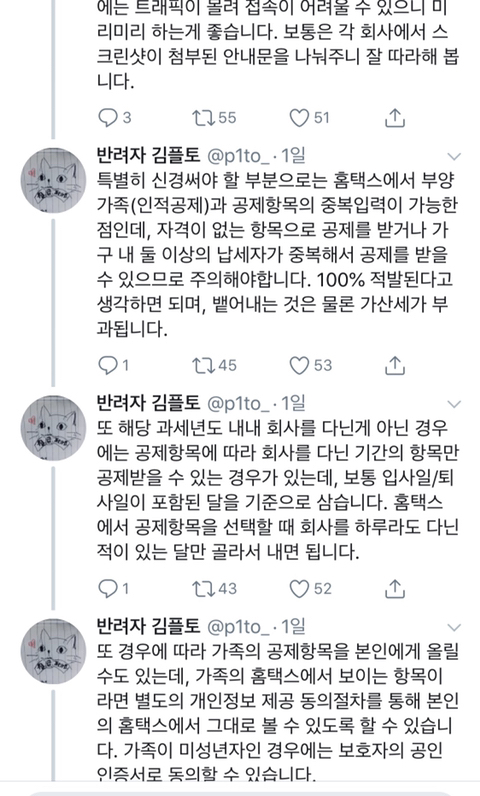Open @p1to_ handle on 가족의 공제항목 tweet
Screen dimensions: 480x796
click(x=238, y=627)
